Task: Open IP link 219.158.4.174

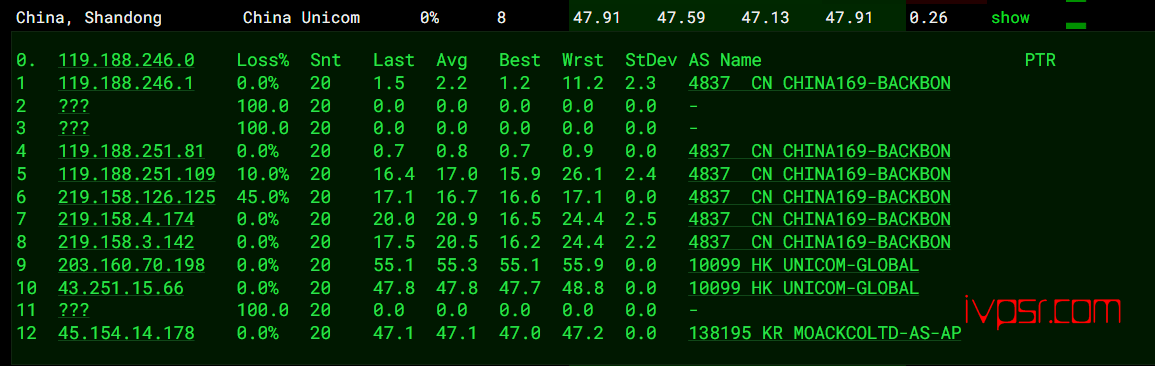Action: pyautogui.click(x=126, y=219)
